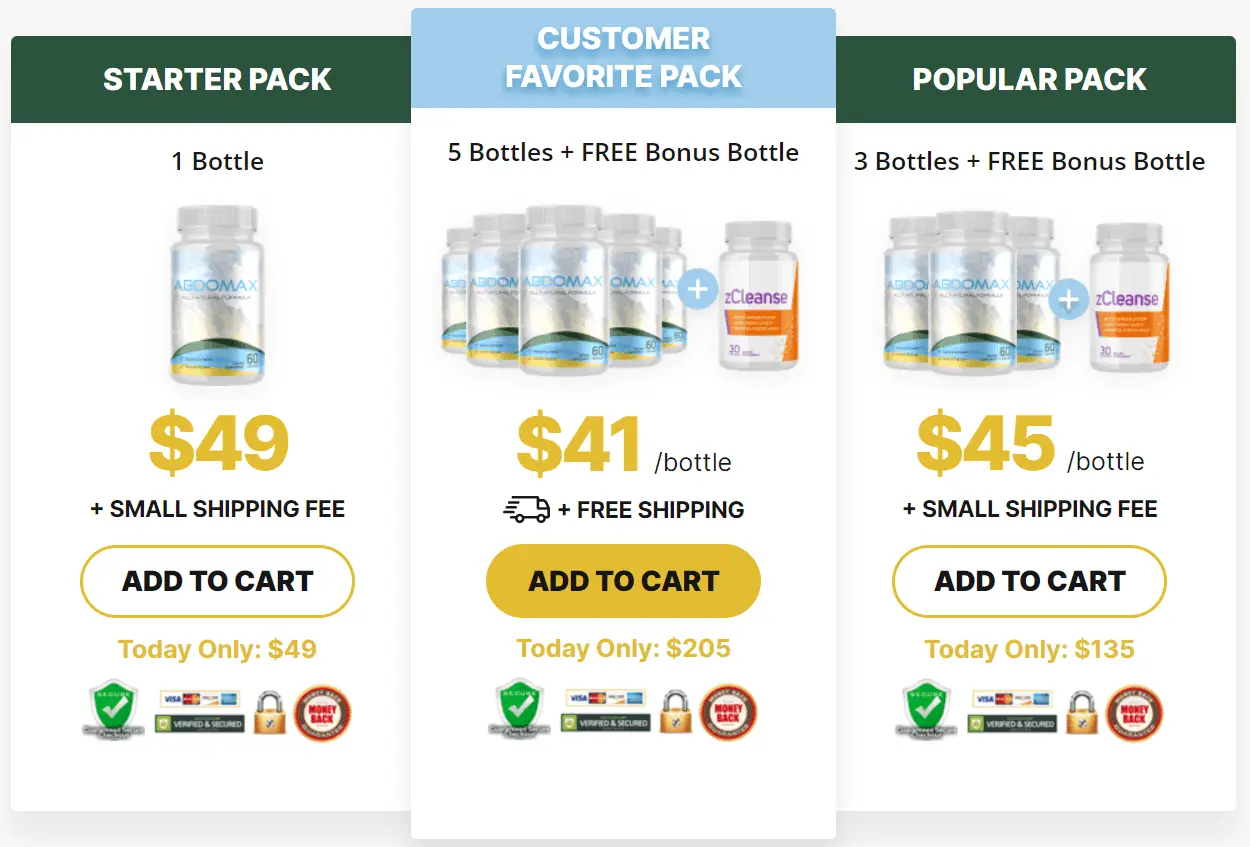Click the gold padlock icon under Popular Pack

click(x=1082, y=711)
